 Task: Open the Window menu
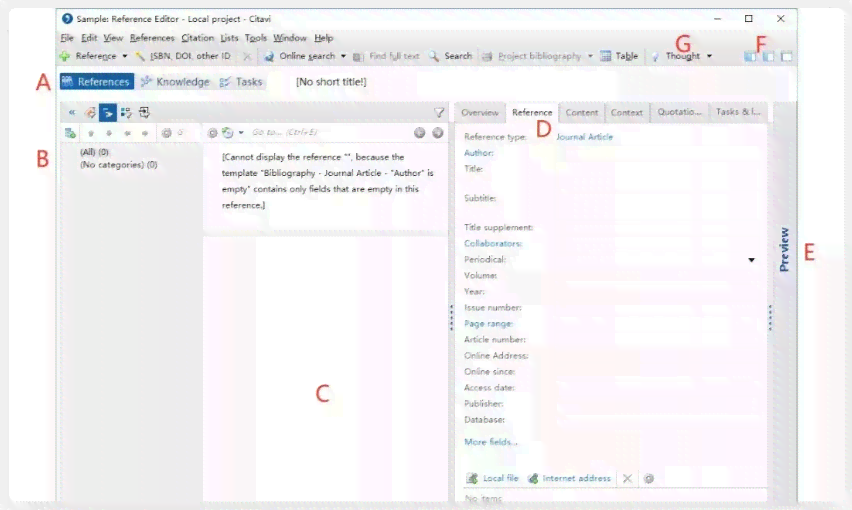coord(290,38)
